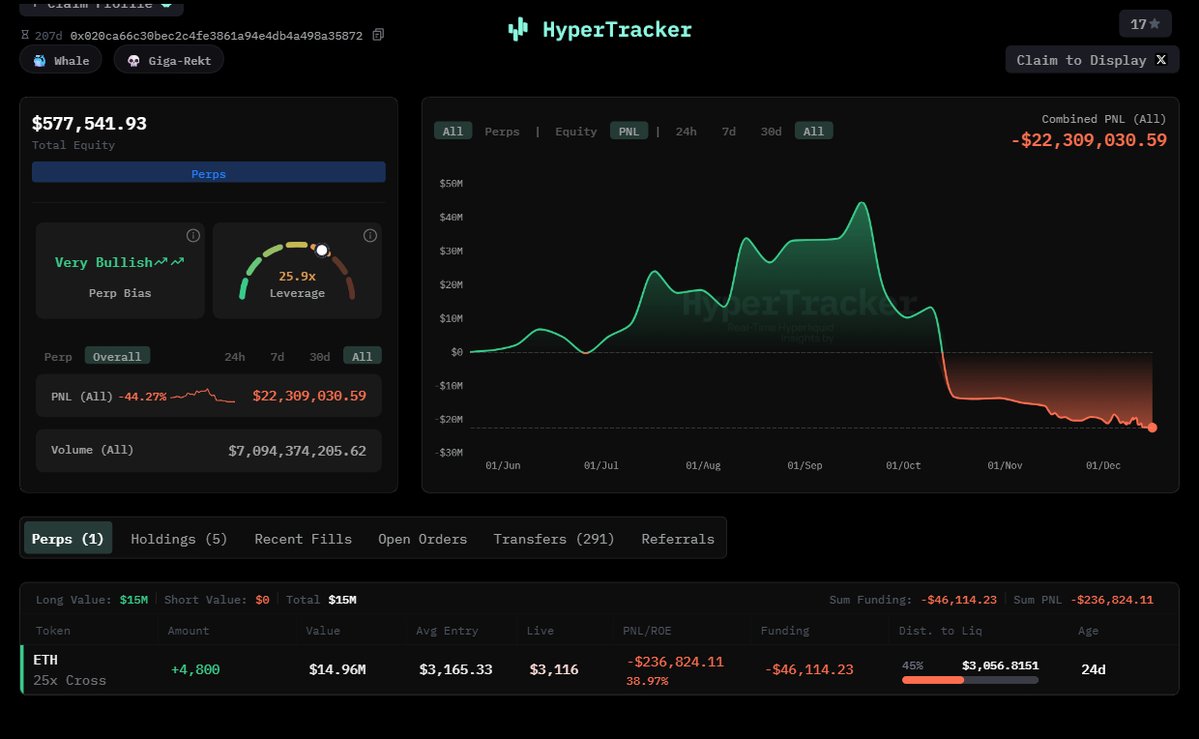Select 30d range in stats panel
Viewport: 1199px width, 739px height.
click(x=320, y=356)
